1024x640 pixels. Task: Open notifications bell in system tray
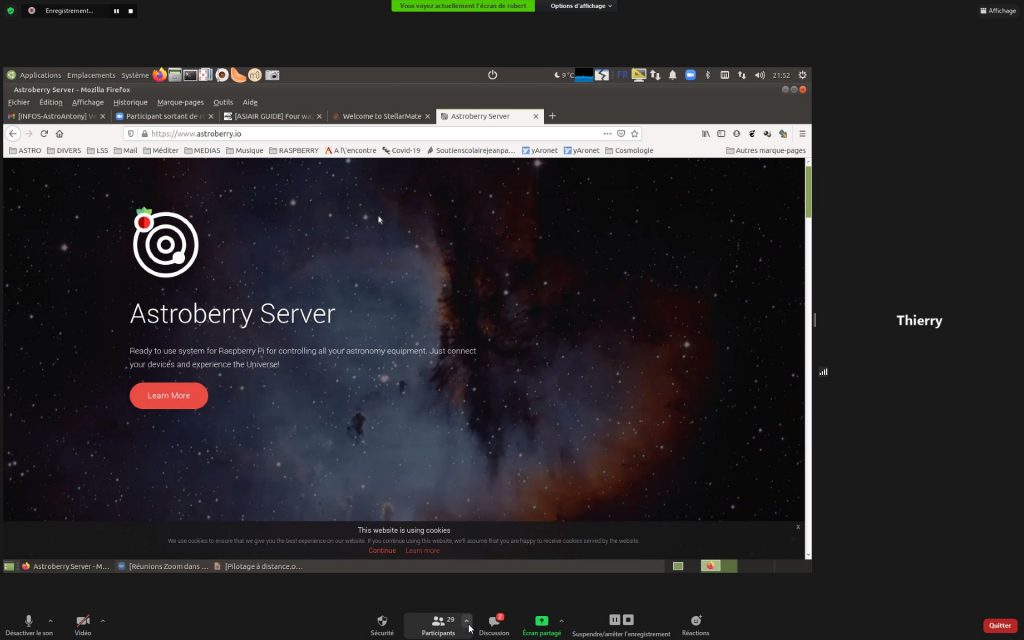(x=672, y=75)
